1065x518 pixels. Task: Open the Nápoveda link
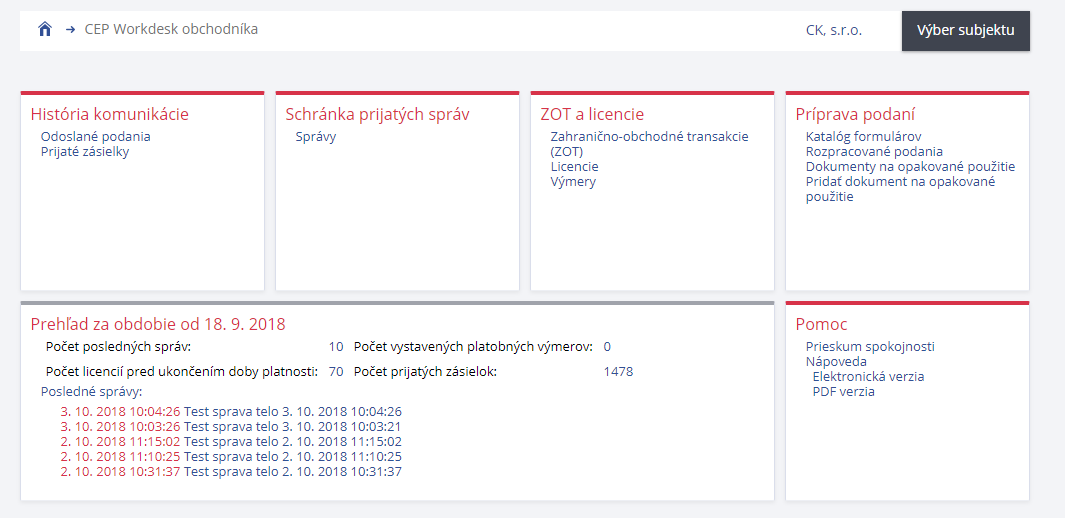[x=836, y=361]
